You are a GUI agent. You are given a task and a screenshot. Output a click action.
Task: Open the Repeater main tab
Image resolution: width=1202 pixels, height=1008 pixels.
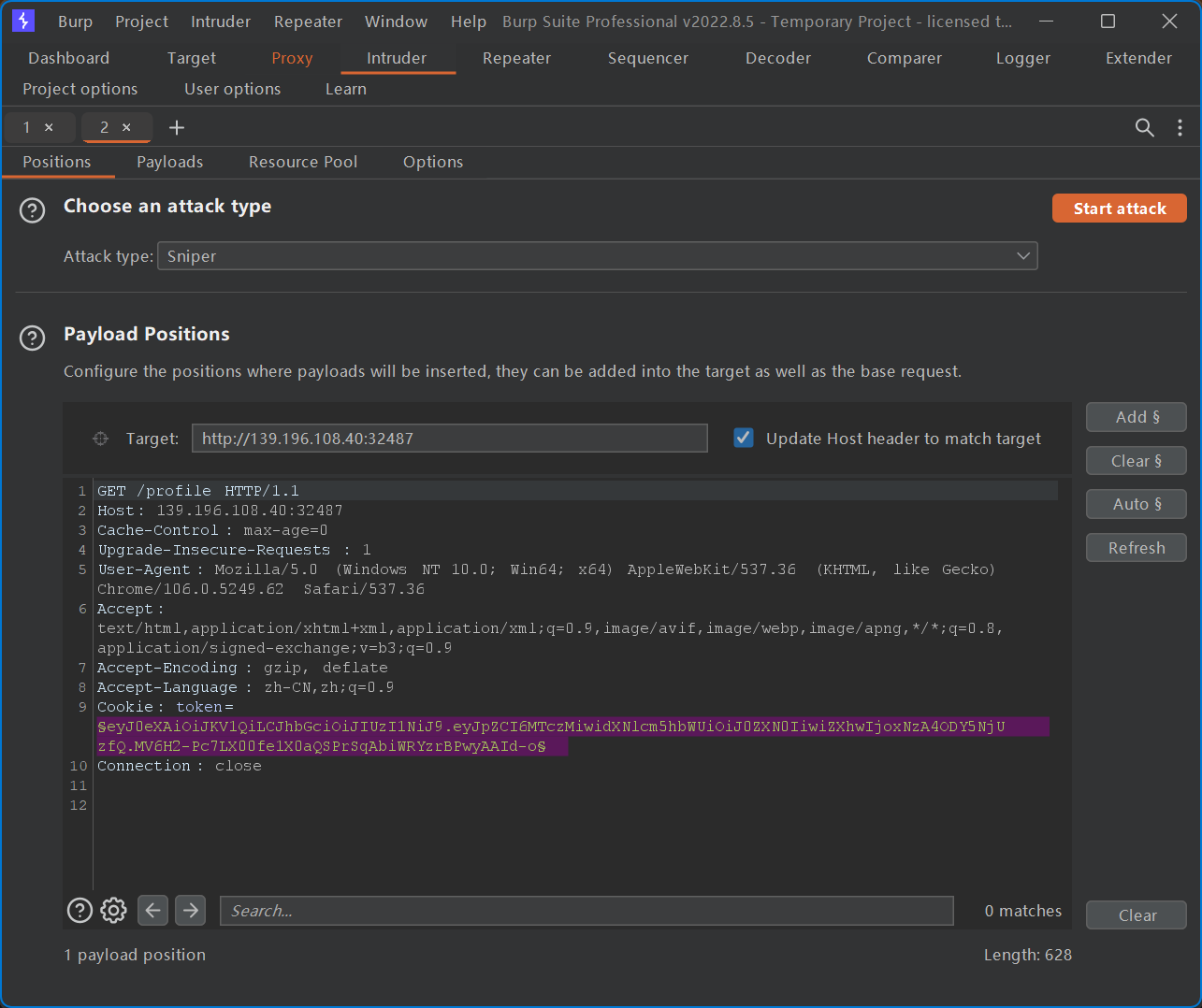coord(516,58)
